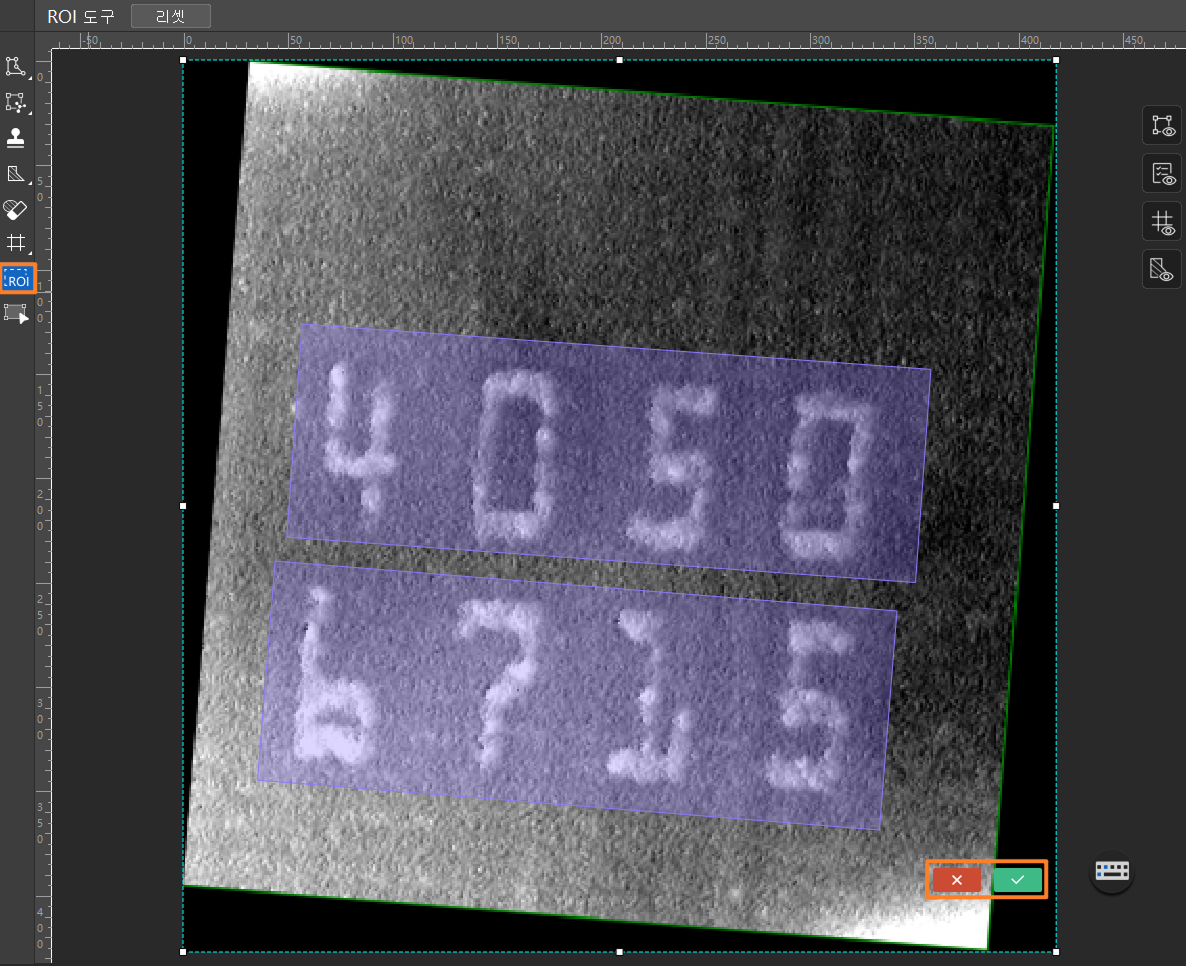Click the bottom-center resize handle of the frame

point(619,952)
